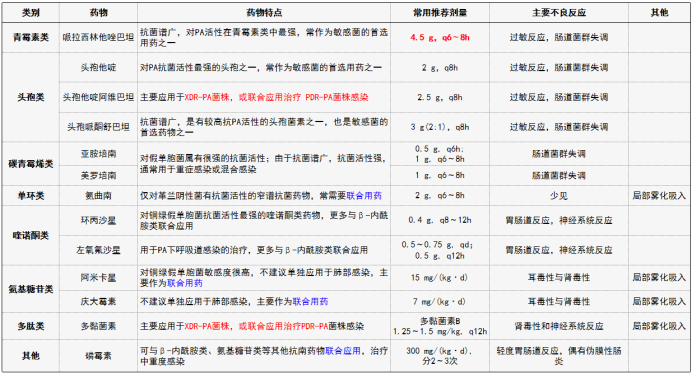Select the 单环类 category cell
Image resolution: width=692 pixels, height=375 pixels.
[x=31, y=195]
